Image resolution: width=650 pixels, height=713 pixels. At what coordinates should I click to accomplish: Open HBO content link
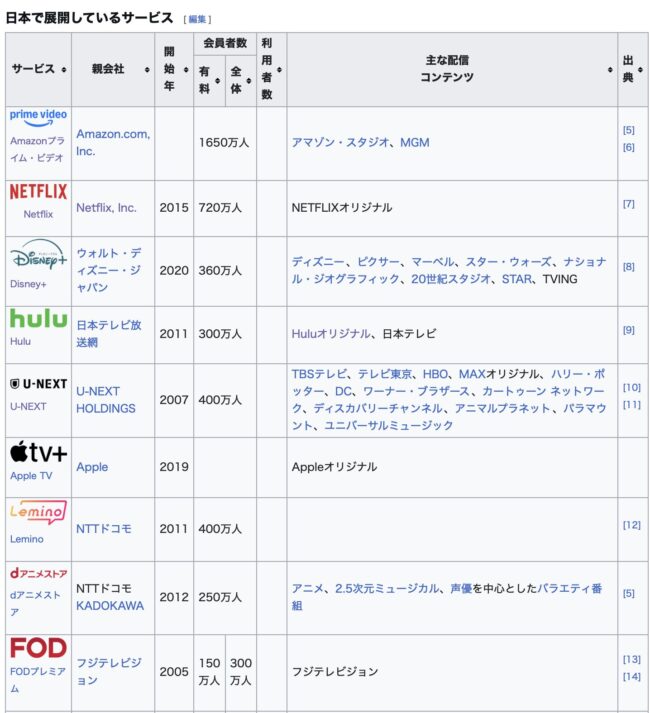pyautogui.click(x=435, y=374)
